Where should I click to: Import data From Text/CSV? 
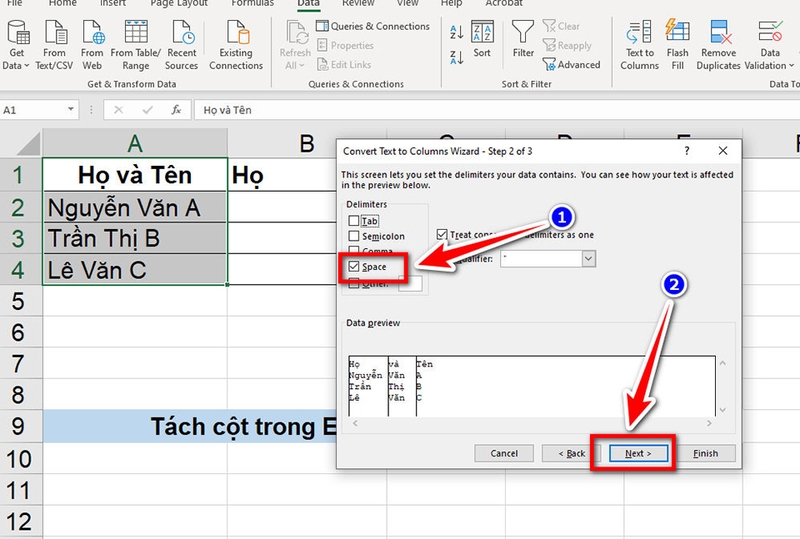pyautogui.click(x=55, y=46)
